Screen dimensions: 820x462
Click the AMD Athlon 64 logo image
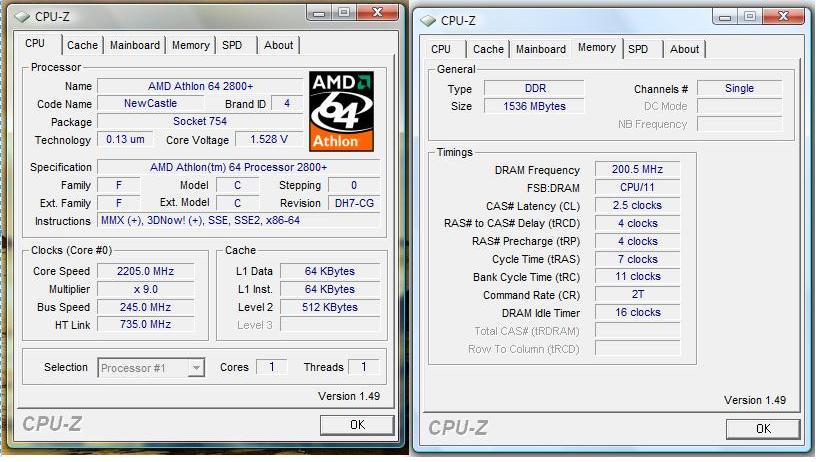tap(341, 111)
